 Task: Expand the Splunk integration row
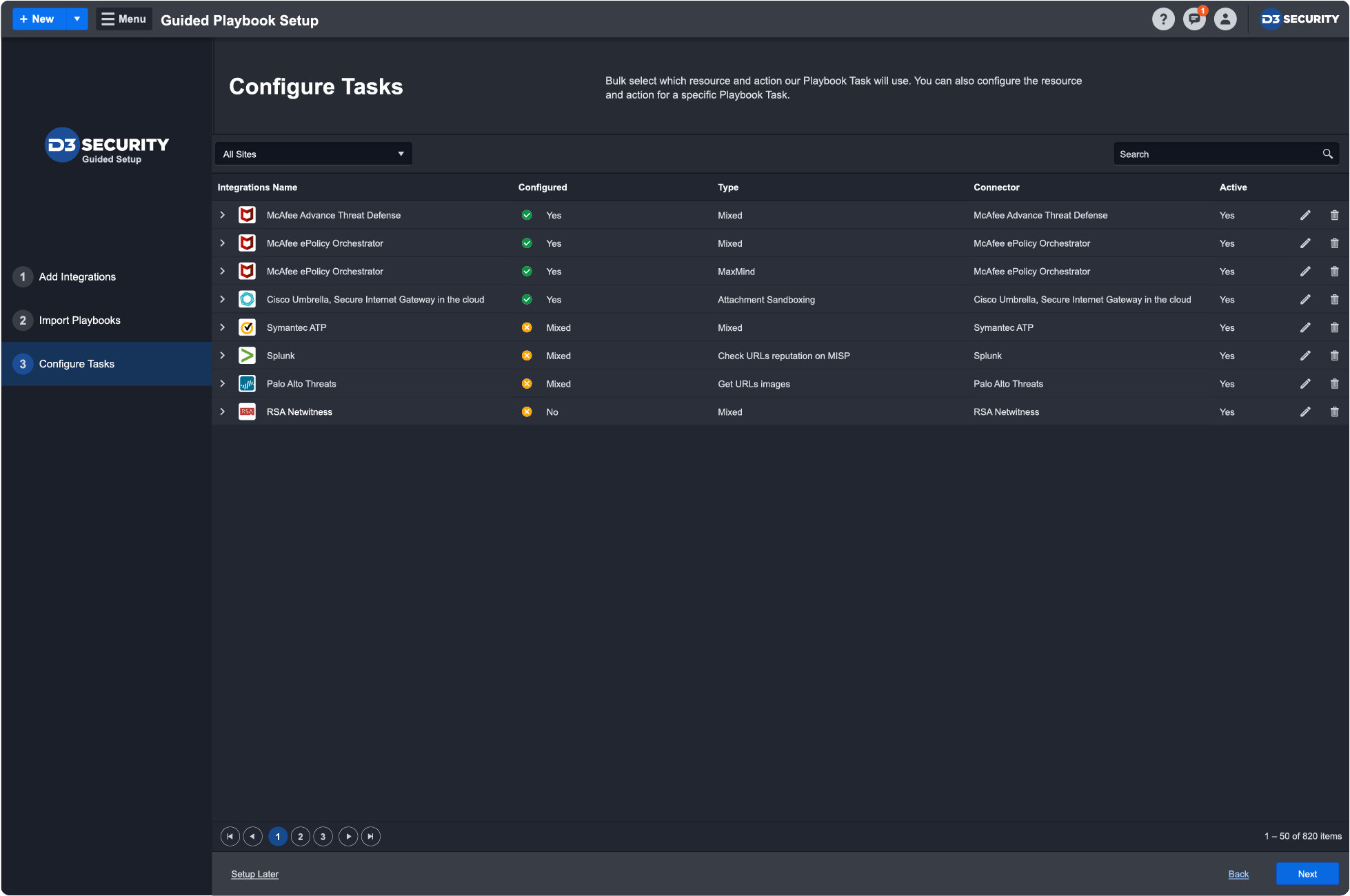222,356
